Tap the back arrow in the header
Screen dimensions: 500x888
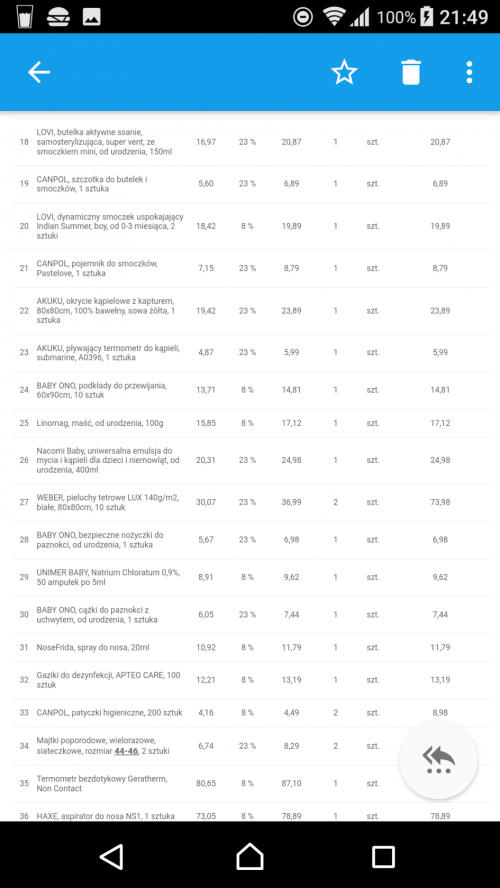click(39, 72)
